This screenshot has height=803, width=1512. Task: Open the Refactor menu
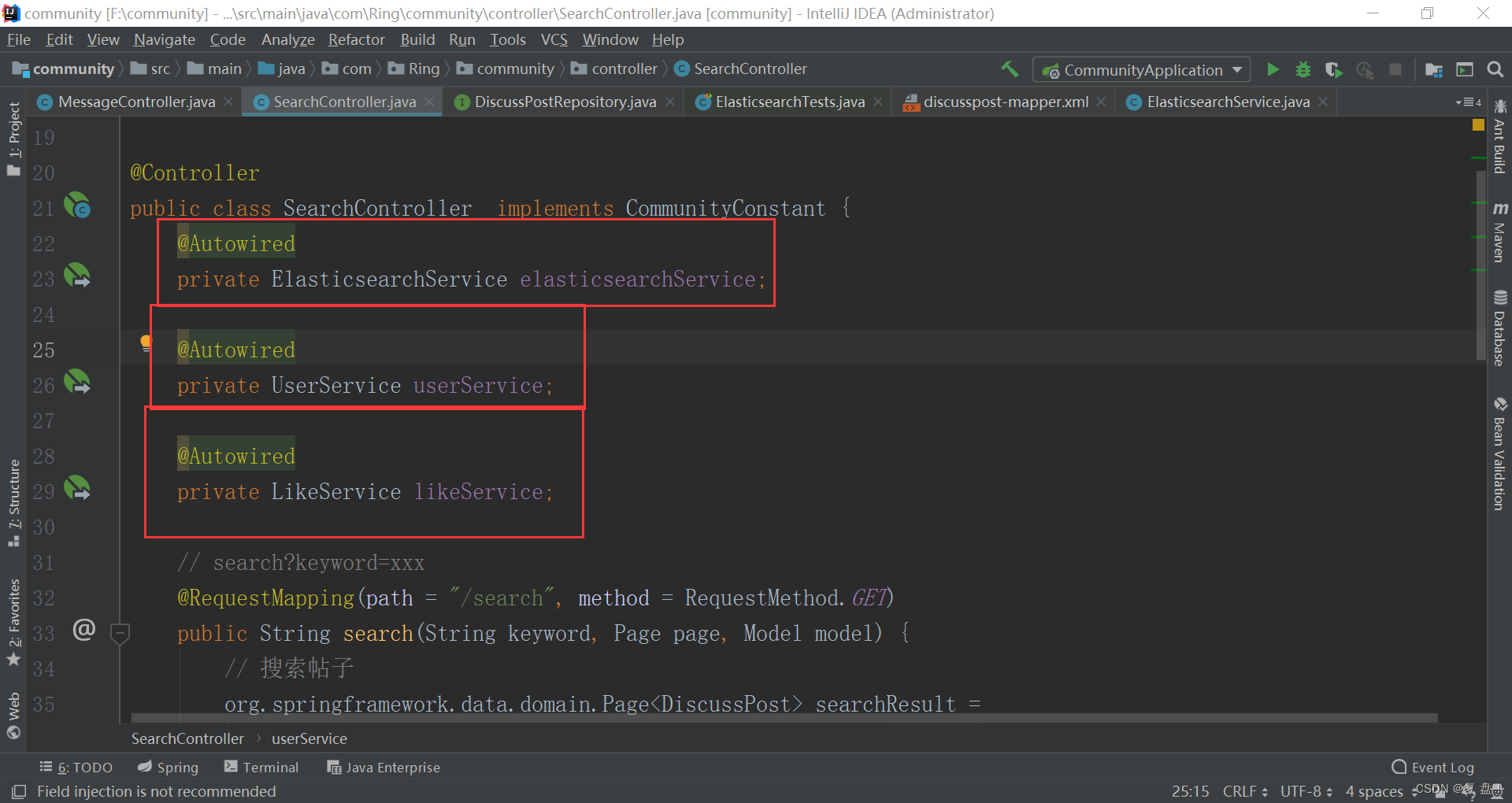(356, 39)
